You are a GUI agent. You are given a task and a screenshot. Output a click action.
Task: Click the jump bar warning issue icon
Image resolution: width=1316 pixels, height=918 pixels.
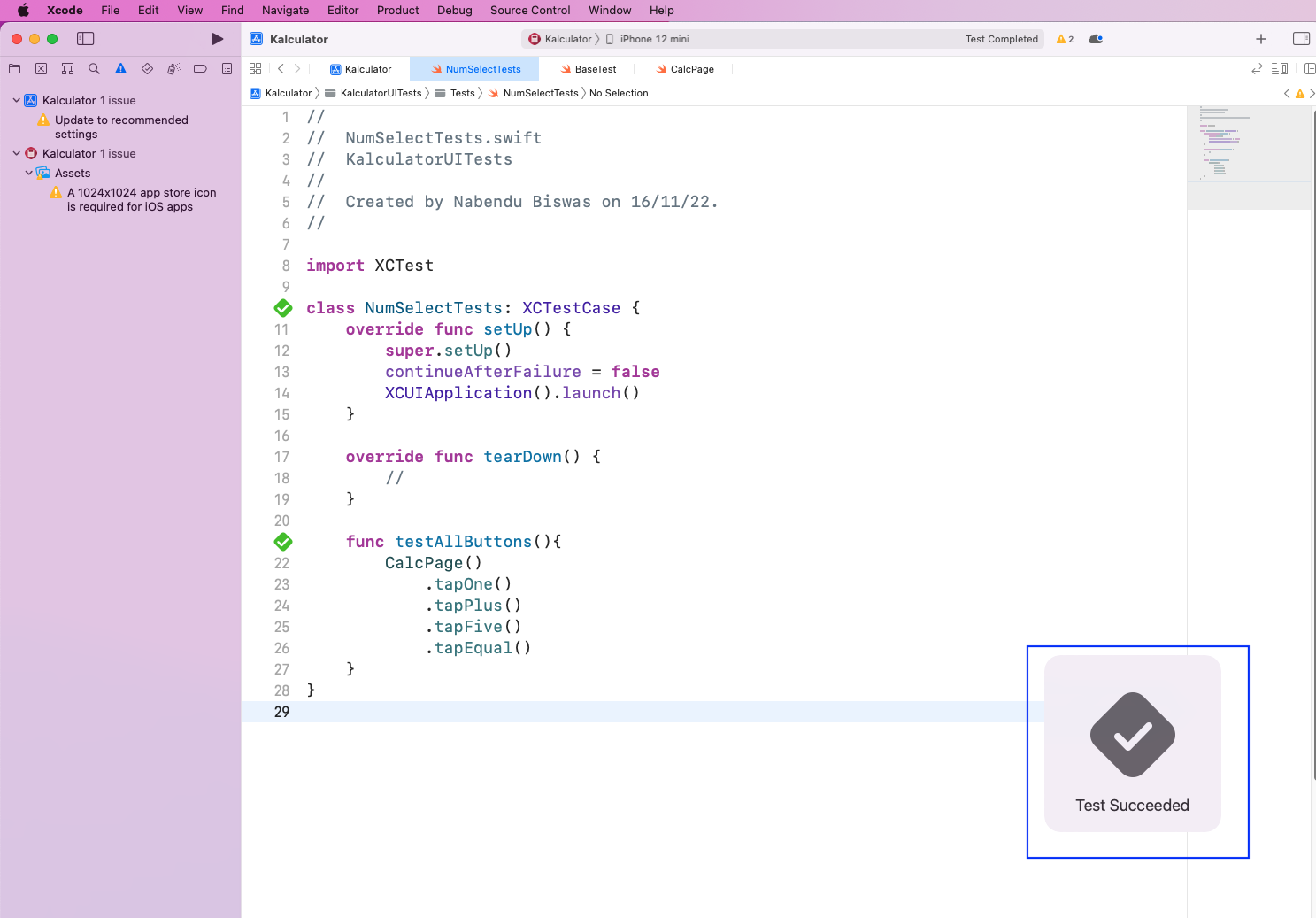[x=1299, y=93]
